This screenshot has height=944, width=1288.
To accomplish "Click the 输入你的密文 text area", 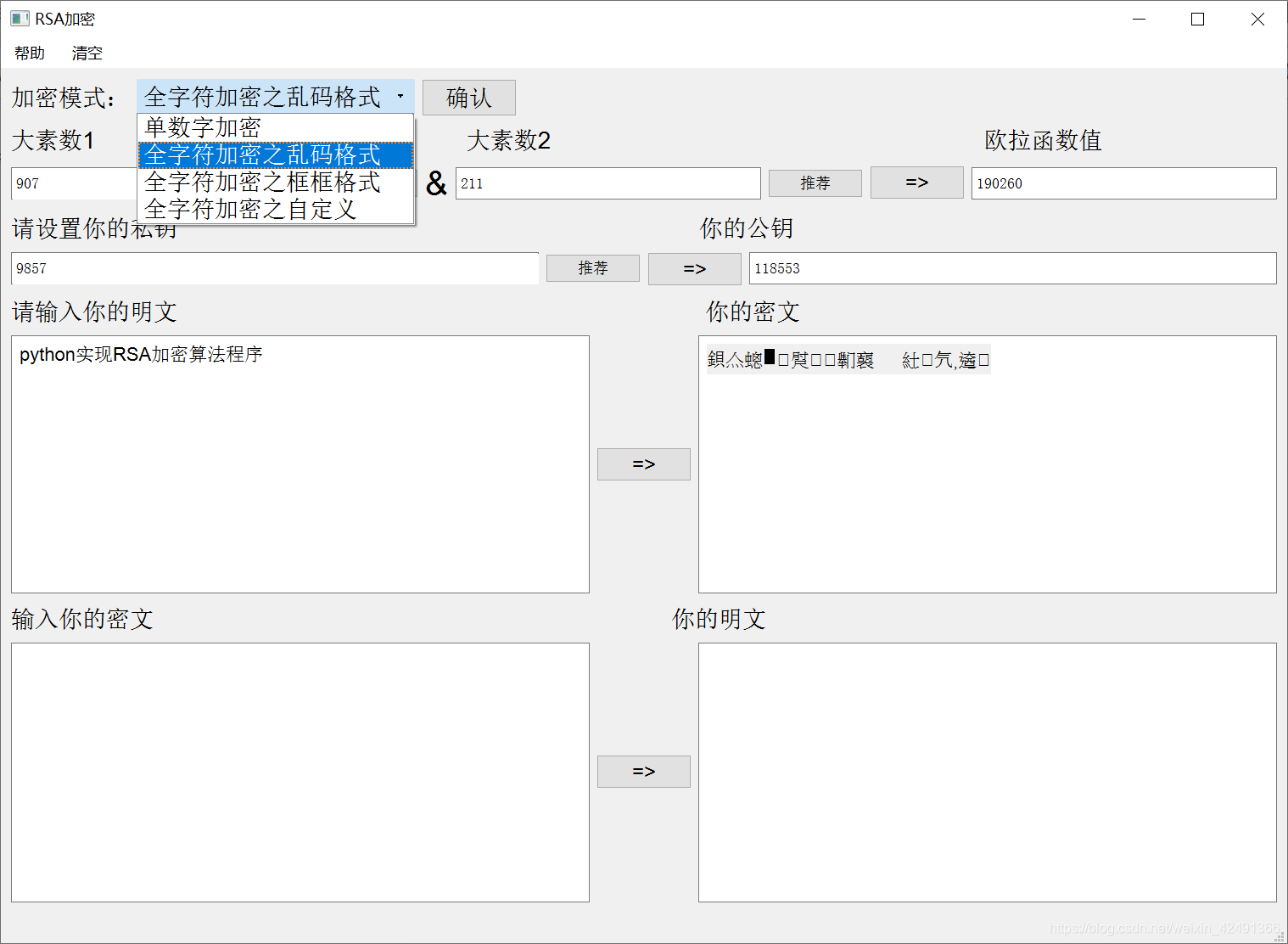I will click(300, 773).
